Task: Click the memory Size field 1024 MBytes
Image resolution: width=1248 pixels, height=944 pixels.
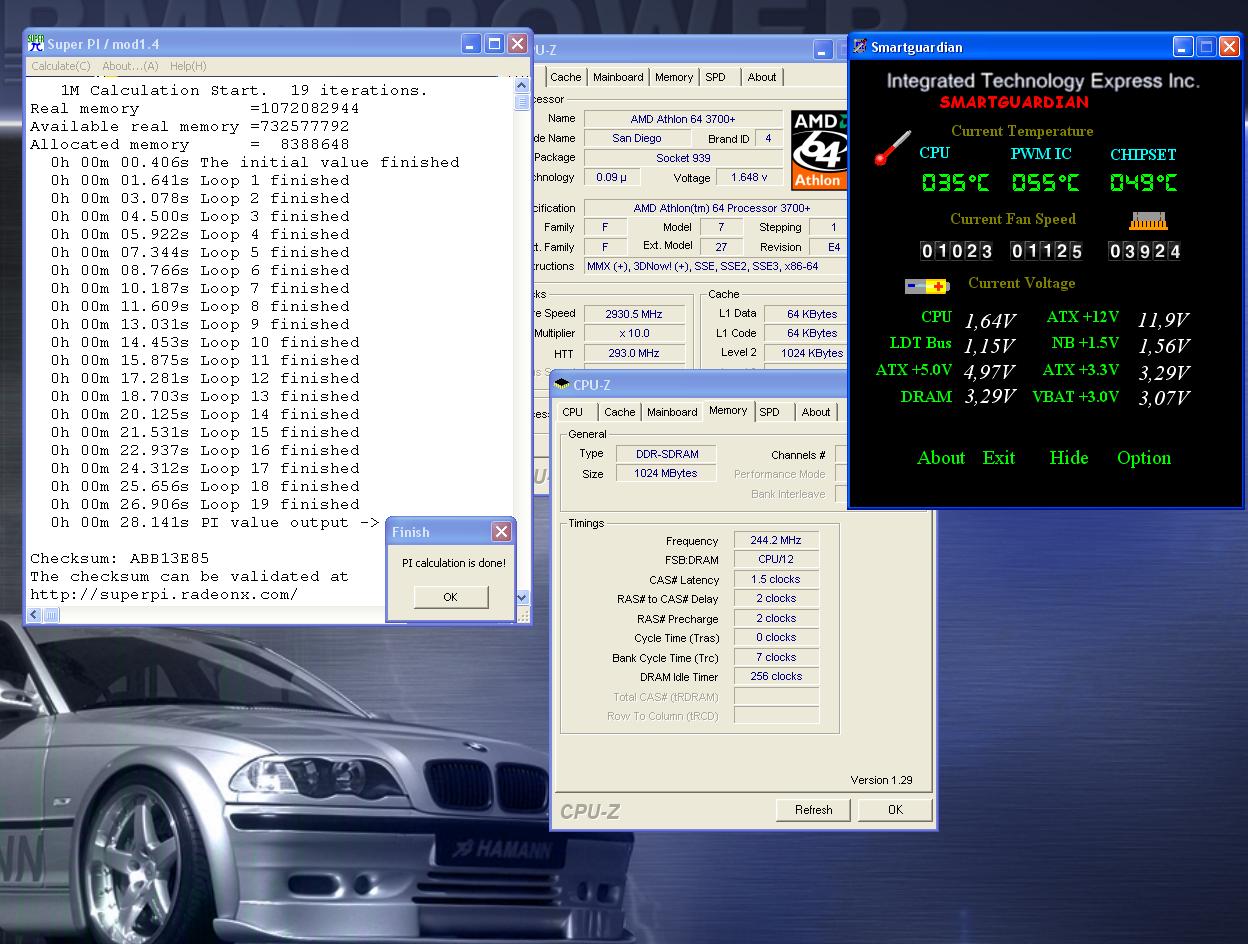Action: (667, 473)
